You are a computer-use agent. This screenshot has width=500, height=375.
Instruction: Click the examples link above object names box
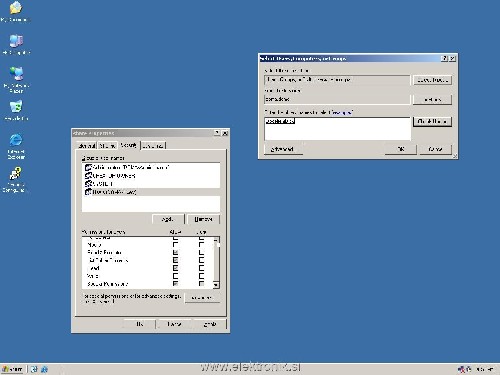(341, 113)
